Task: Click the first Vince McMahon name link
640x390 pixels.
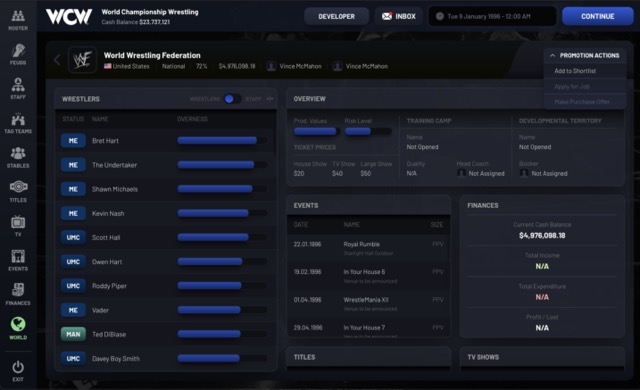Action: coord(300,66)
